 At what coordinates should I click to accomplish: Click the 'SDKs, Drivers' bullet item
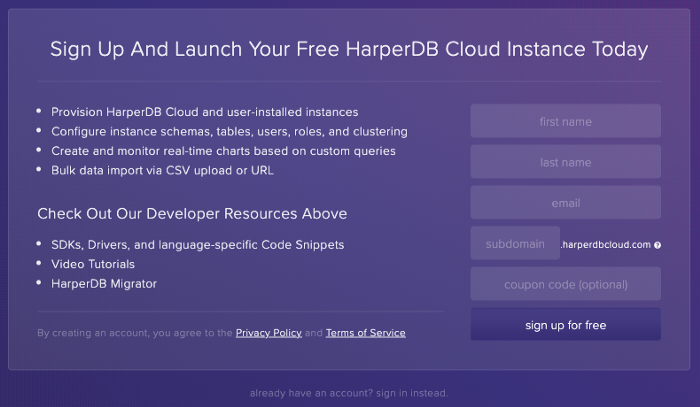coord(197,245)
